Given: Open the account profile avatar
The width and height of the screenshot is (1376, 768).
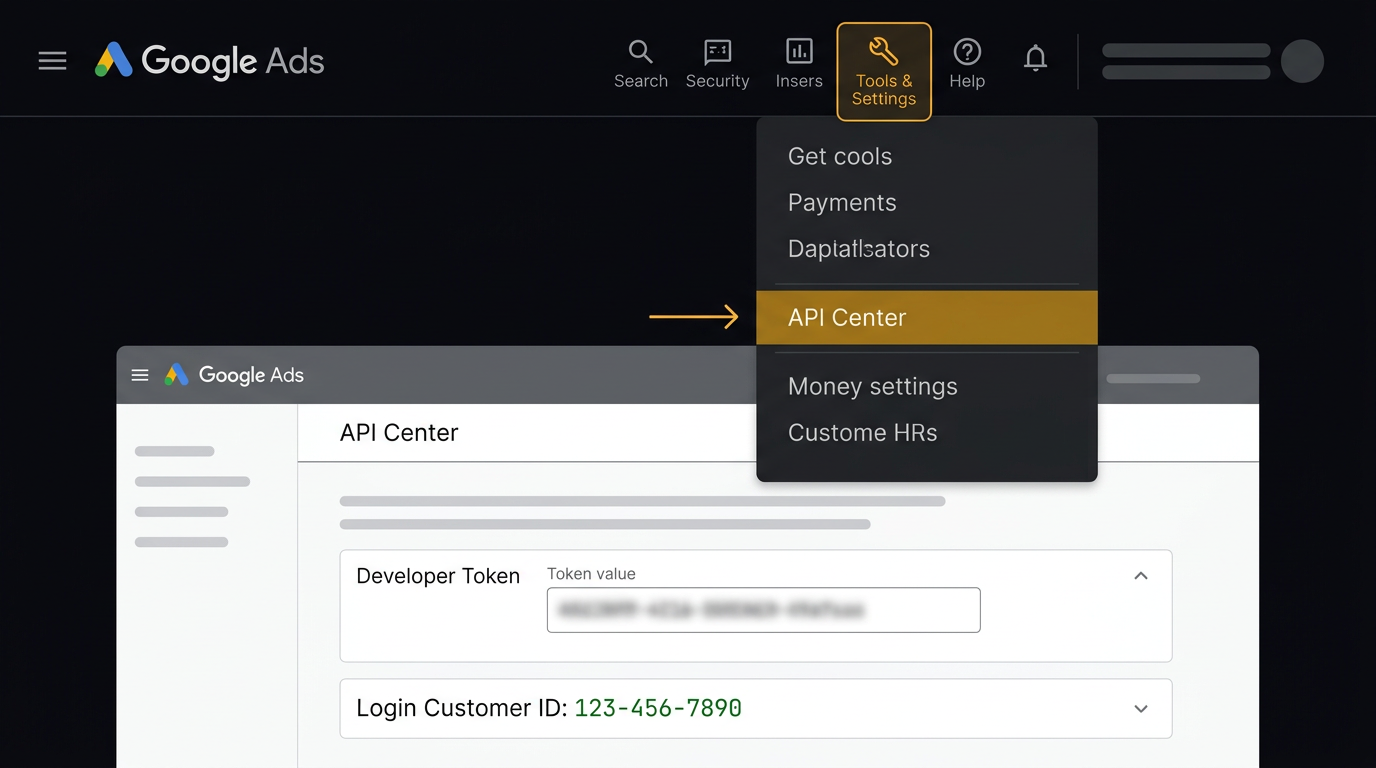Looking at the screenshot, I should pos(1303,60).
